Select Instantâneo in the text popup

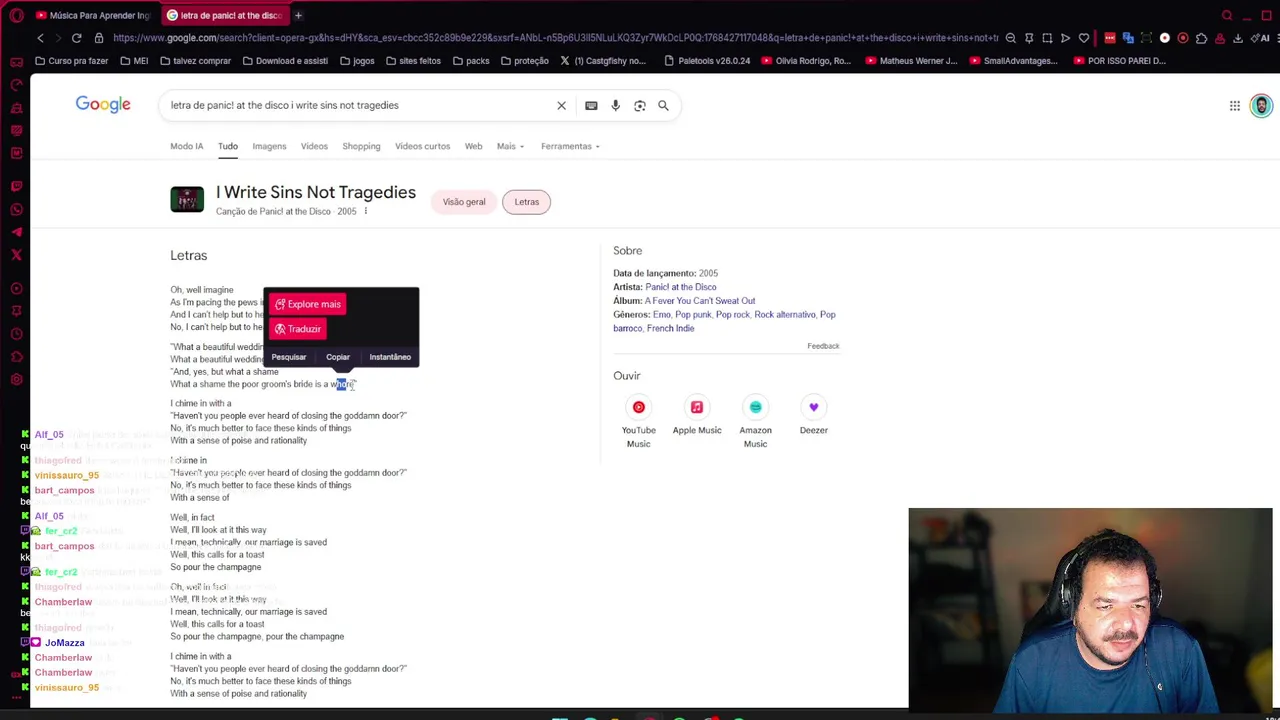pos(390,357)
